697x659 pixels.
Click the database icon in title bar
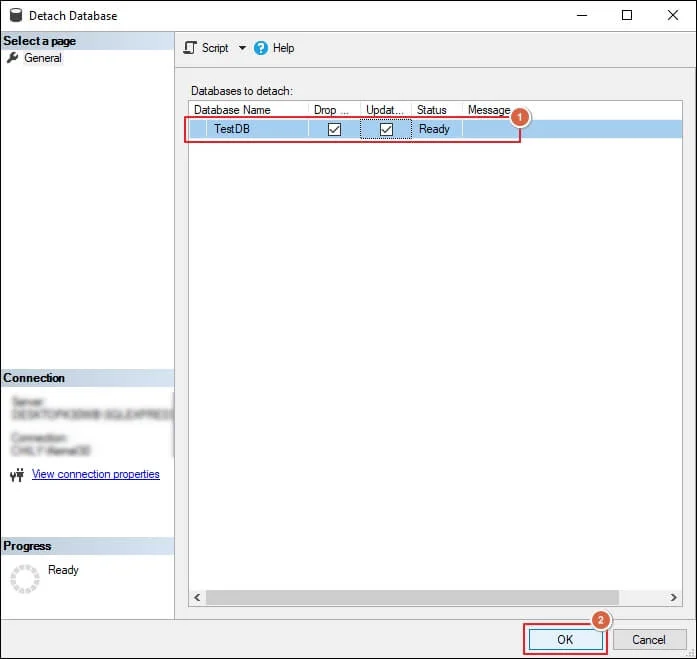click(16, 15)
